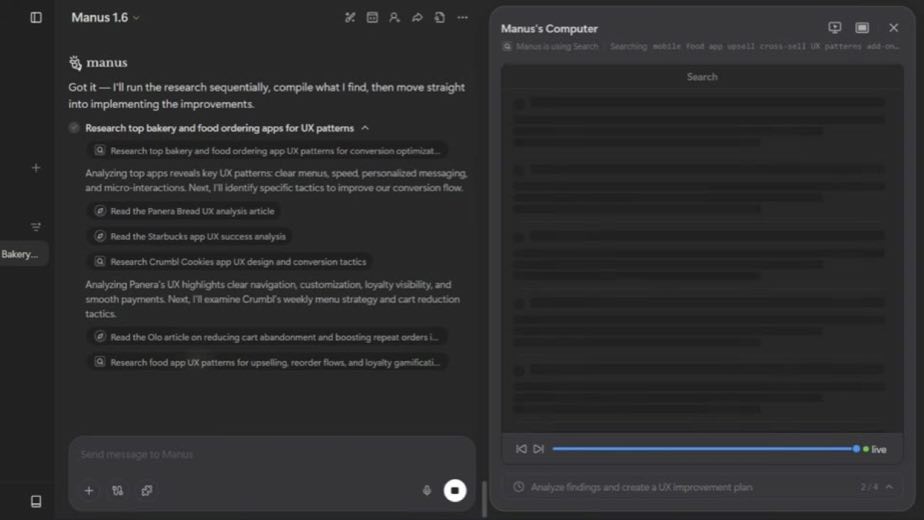Click the Send message to Manus input field

click(x=272, y=455)
